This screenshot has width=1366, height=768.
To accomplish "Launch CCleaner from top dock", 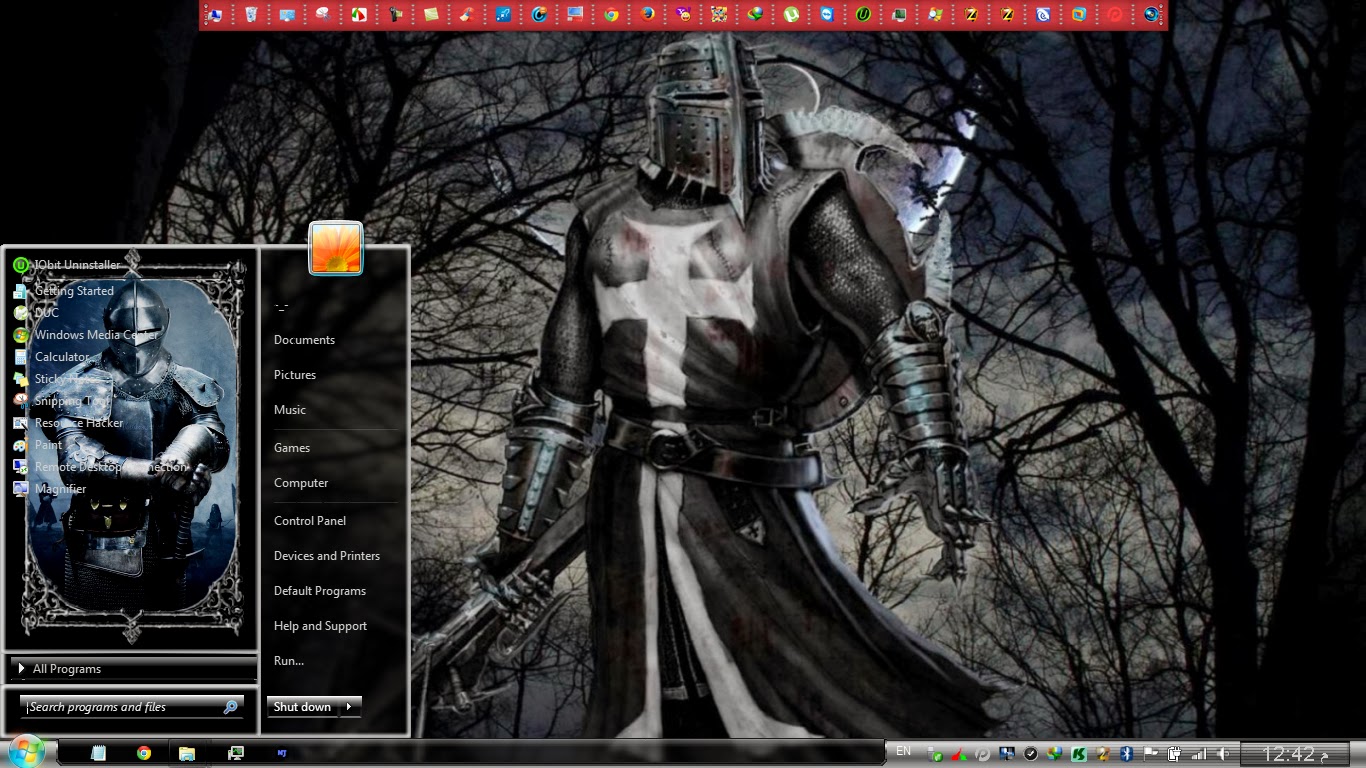I will pos(467,15).
